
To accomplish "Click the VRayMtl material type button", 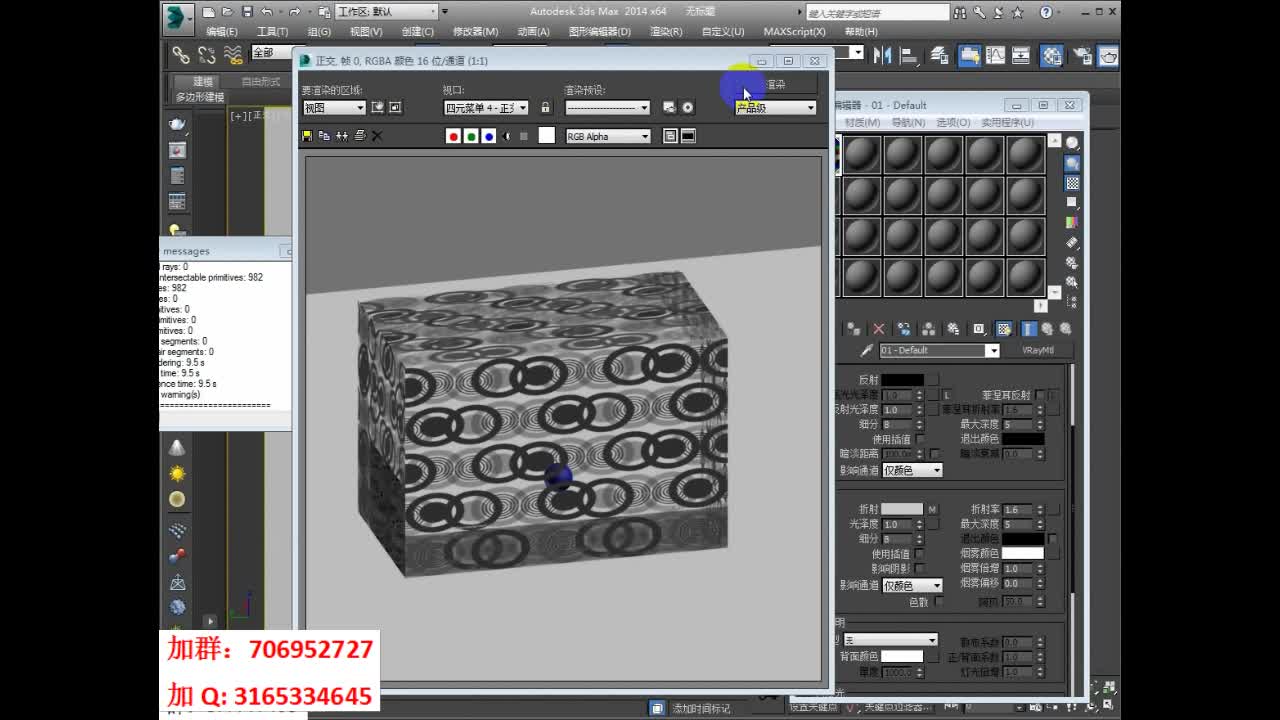I will click(x=1041, y=350).
